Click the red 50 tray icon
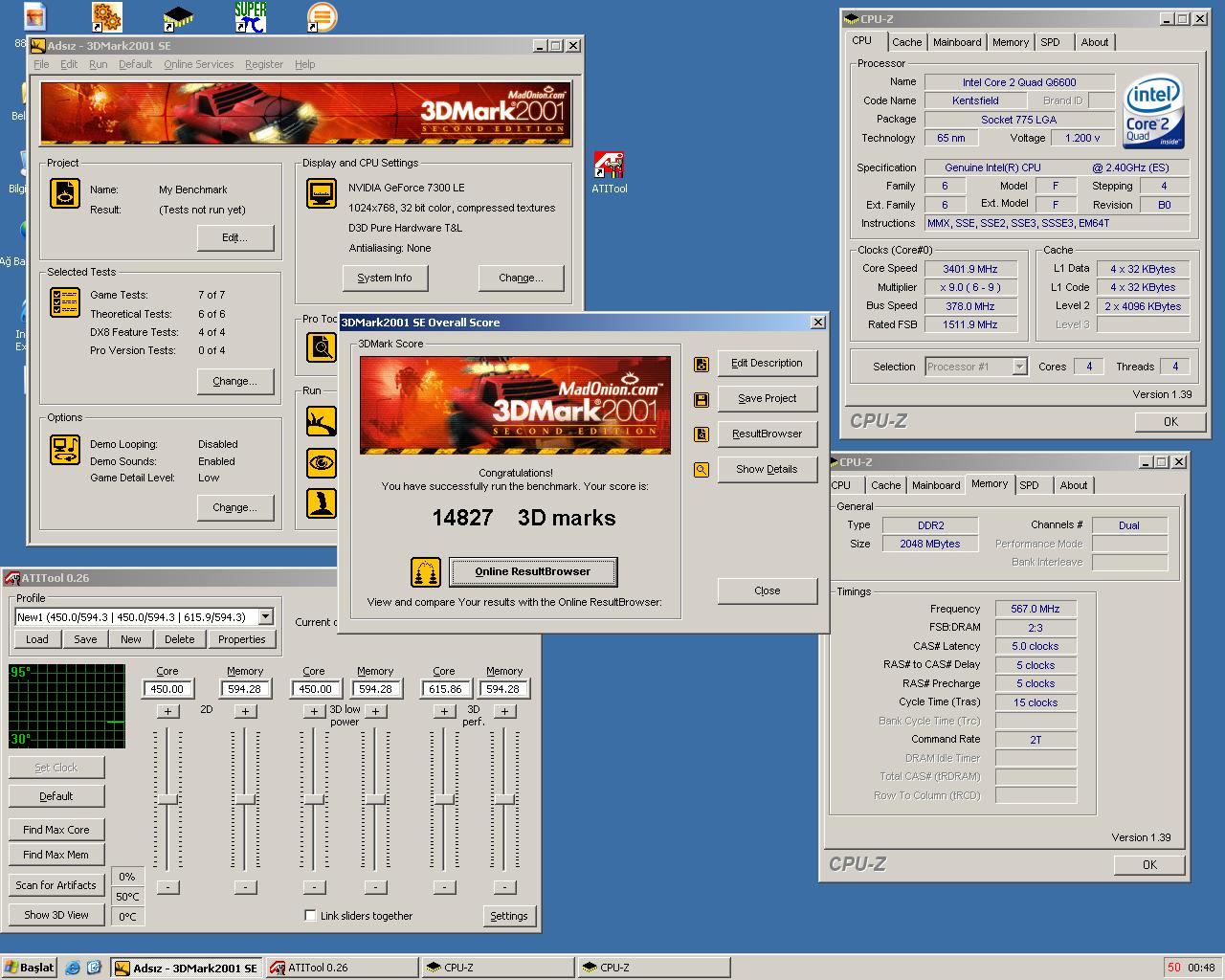 coord(1174,968)
